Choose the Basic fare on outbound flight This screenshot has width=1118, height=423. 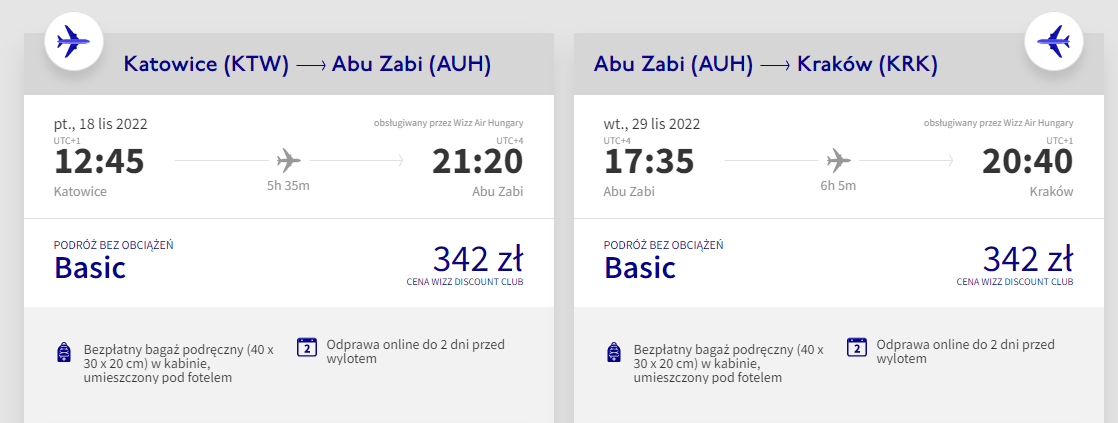click(90, 267)
